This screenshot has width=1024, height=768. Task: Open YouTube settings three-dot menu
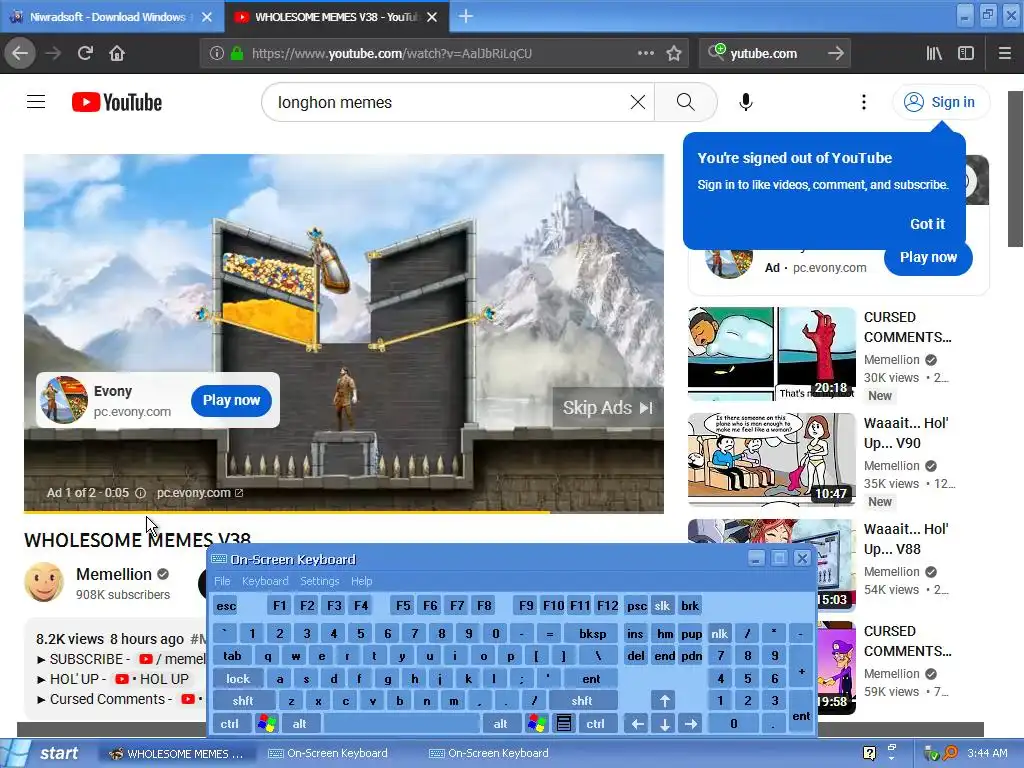(863, 102)
